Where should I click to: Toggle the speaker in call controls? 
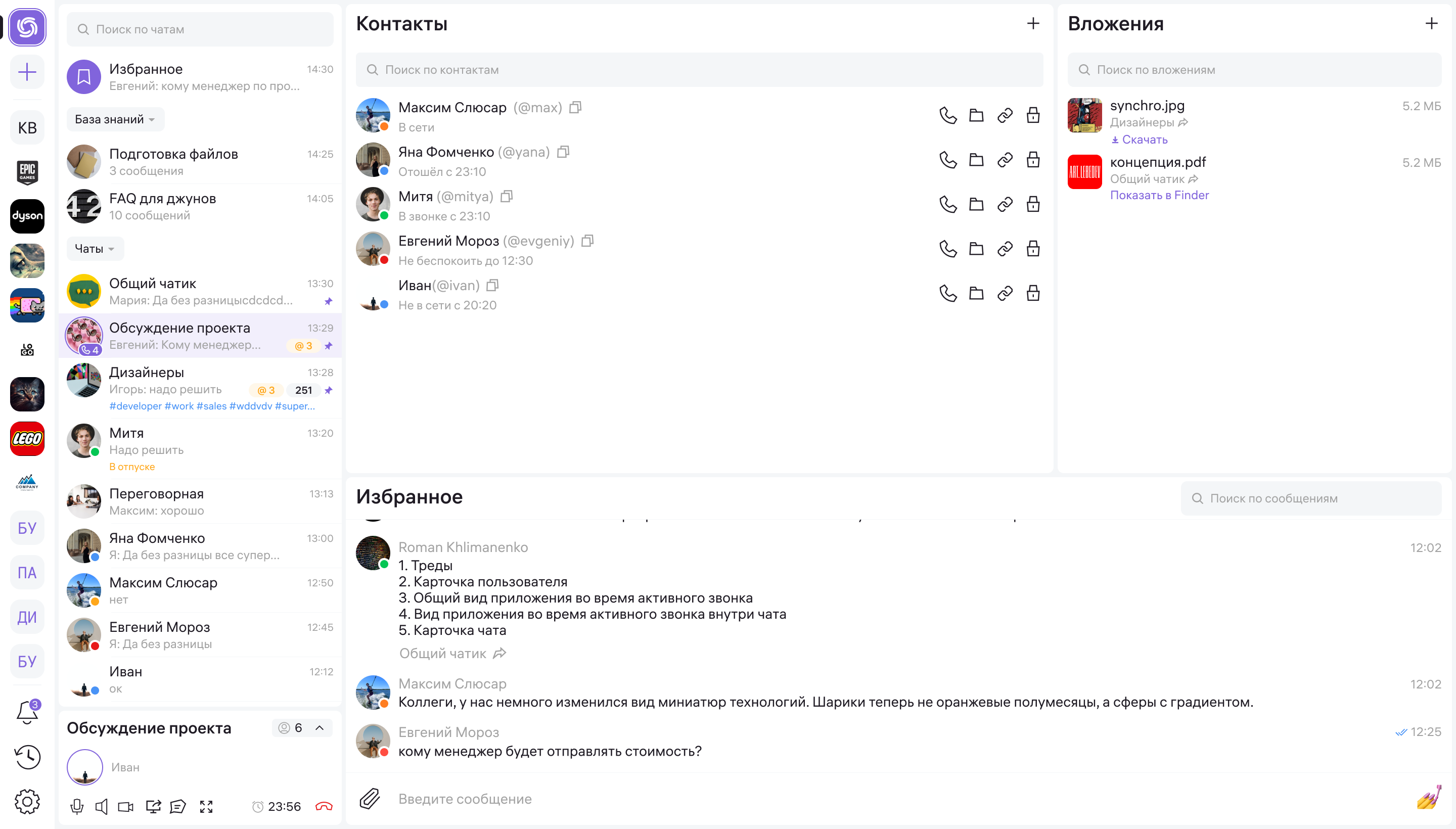(x=101, y=806)
